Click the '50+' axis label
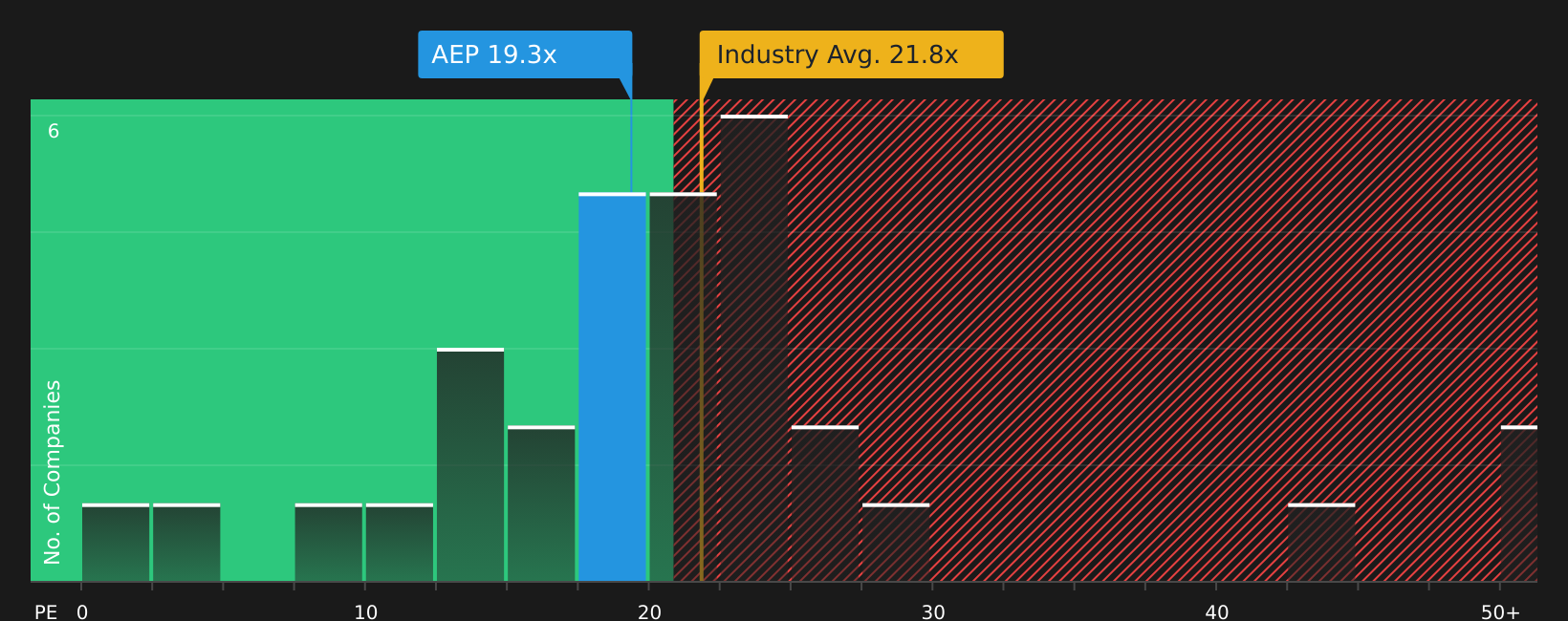The height and width of the screenshot is (621, 1568). pyautogui.click(x=1500, y=612)
